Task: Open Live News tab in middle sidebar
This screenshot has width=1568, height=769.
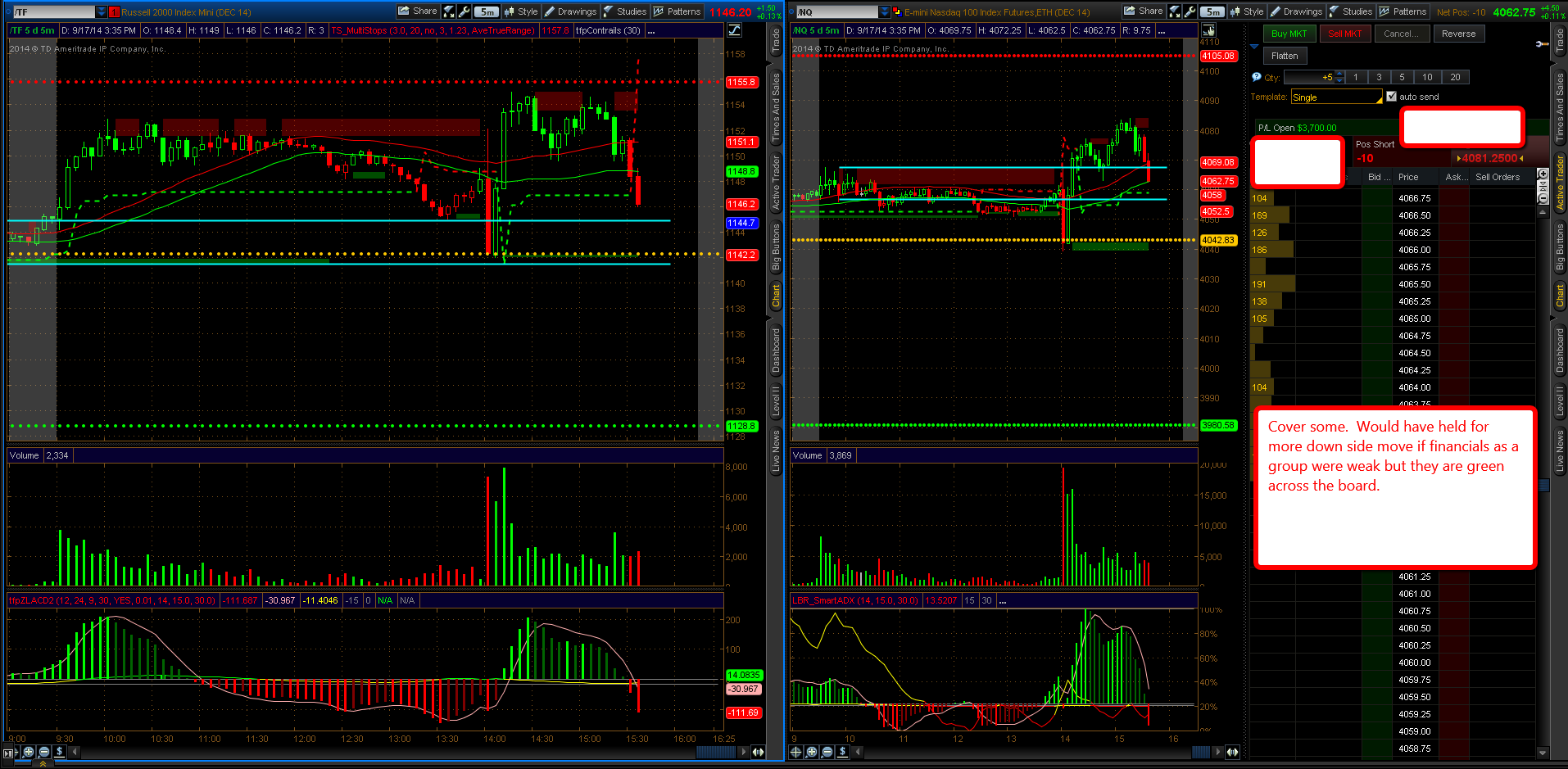Action: click(x=776, y=450)
